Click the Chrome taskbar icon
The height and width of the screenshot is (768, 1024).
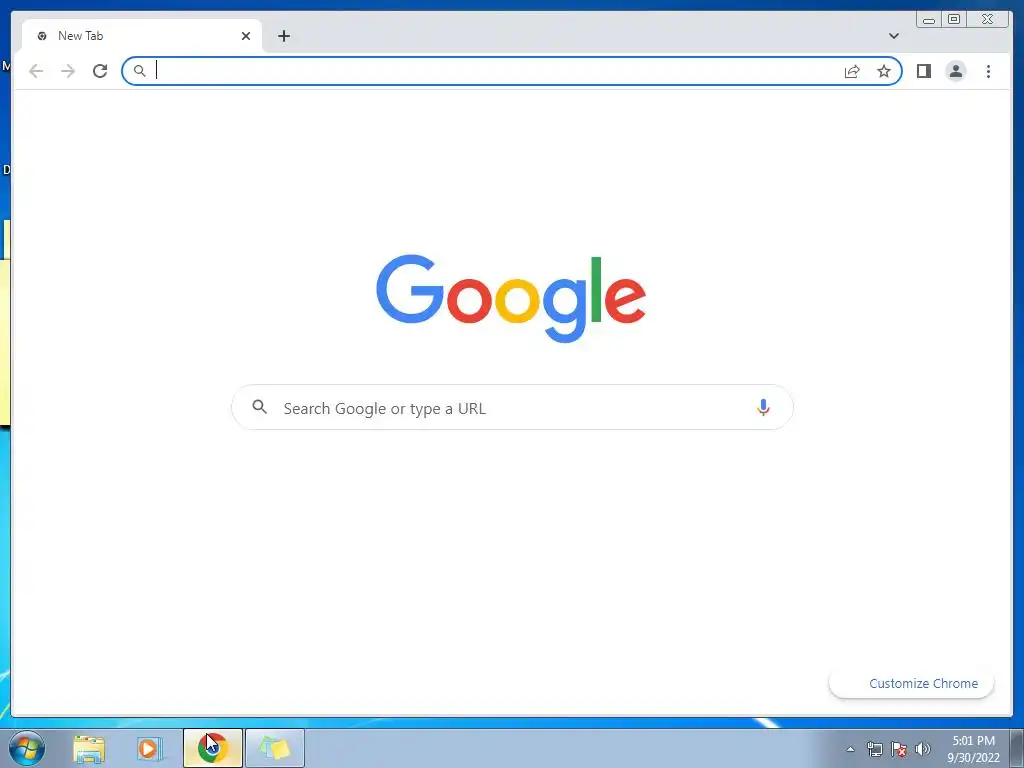coord(212,748)
